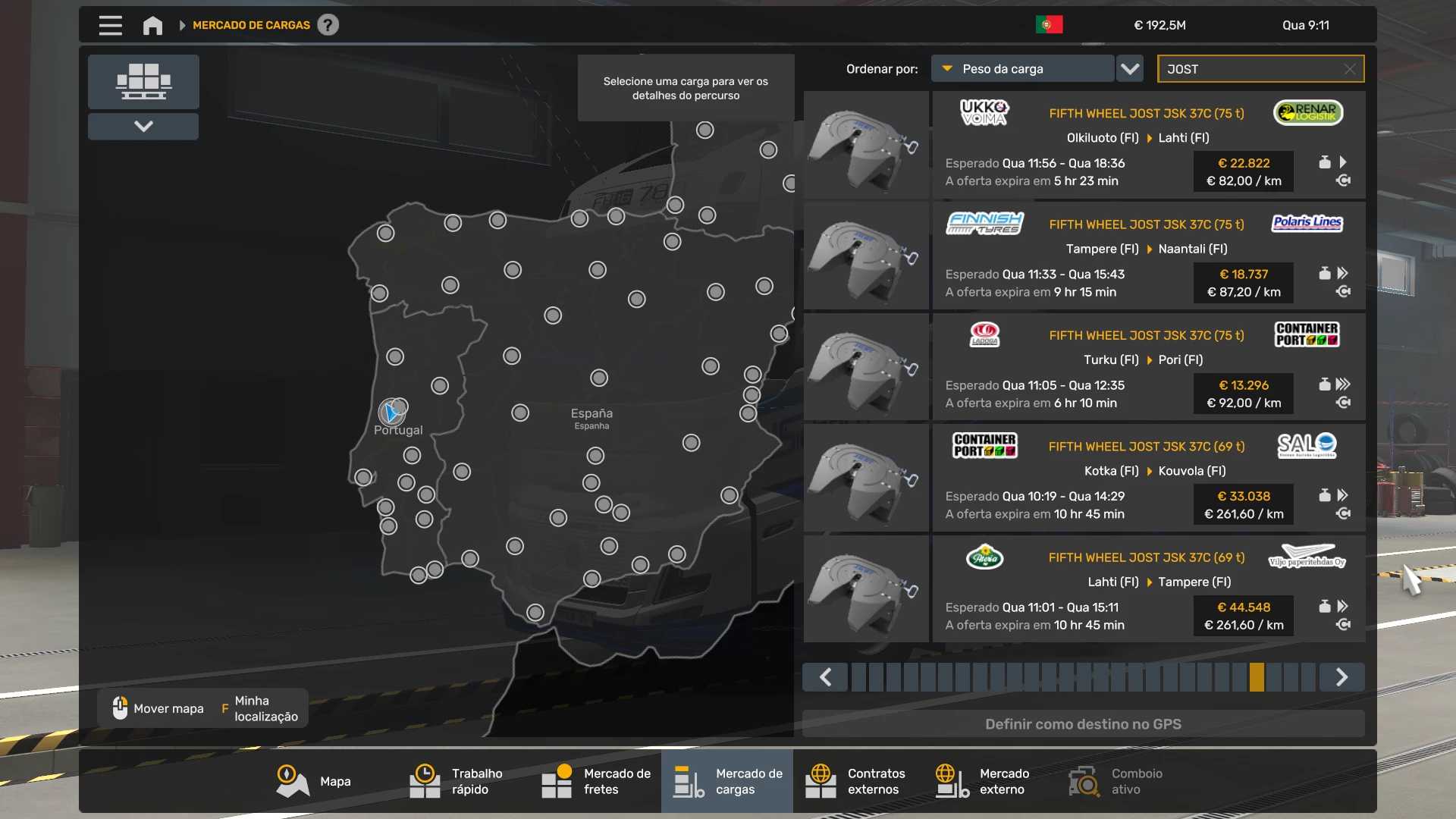Go to the previous page of cargo listings
1456x819 pixels.
[825, 677]
